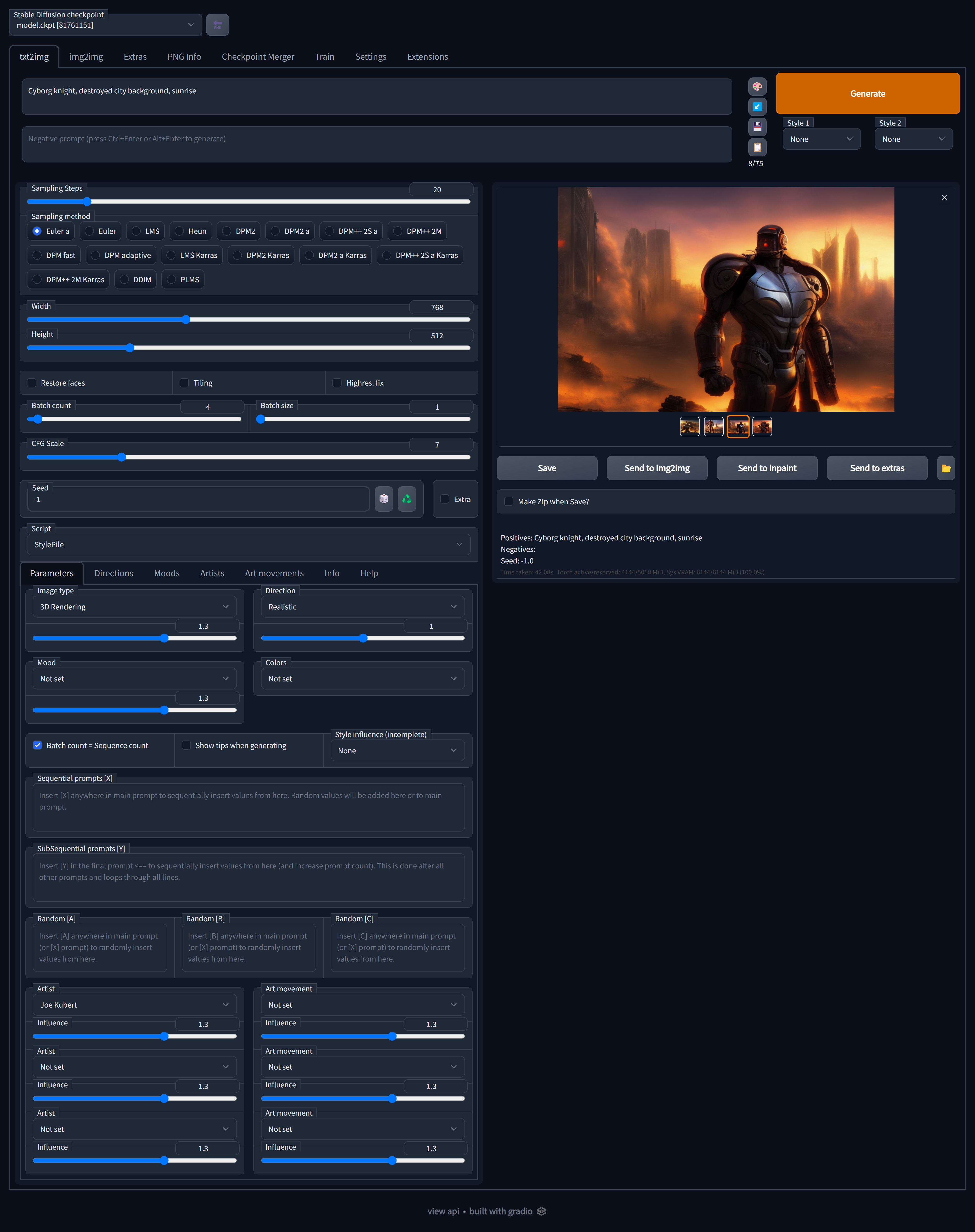Open the view api link
975x1232 pixels.
pos(443,1211)
